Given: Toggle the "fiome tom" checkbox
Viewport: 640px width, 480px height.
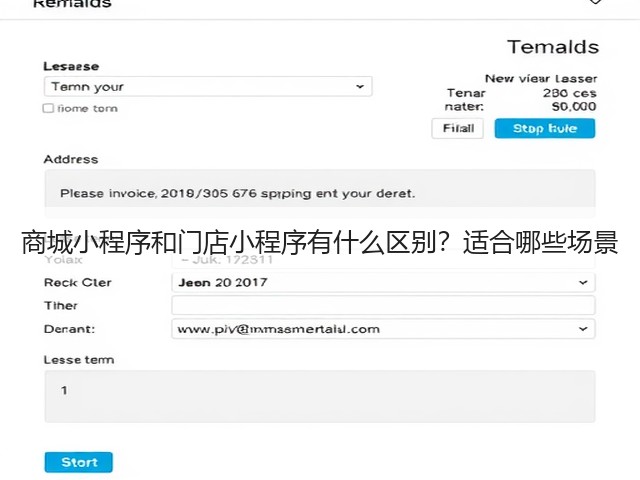Looking at the screenshot, I should pyautogui.click(x=48, y=108).
